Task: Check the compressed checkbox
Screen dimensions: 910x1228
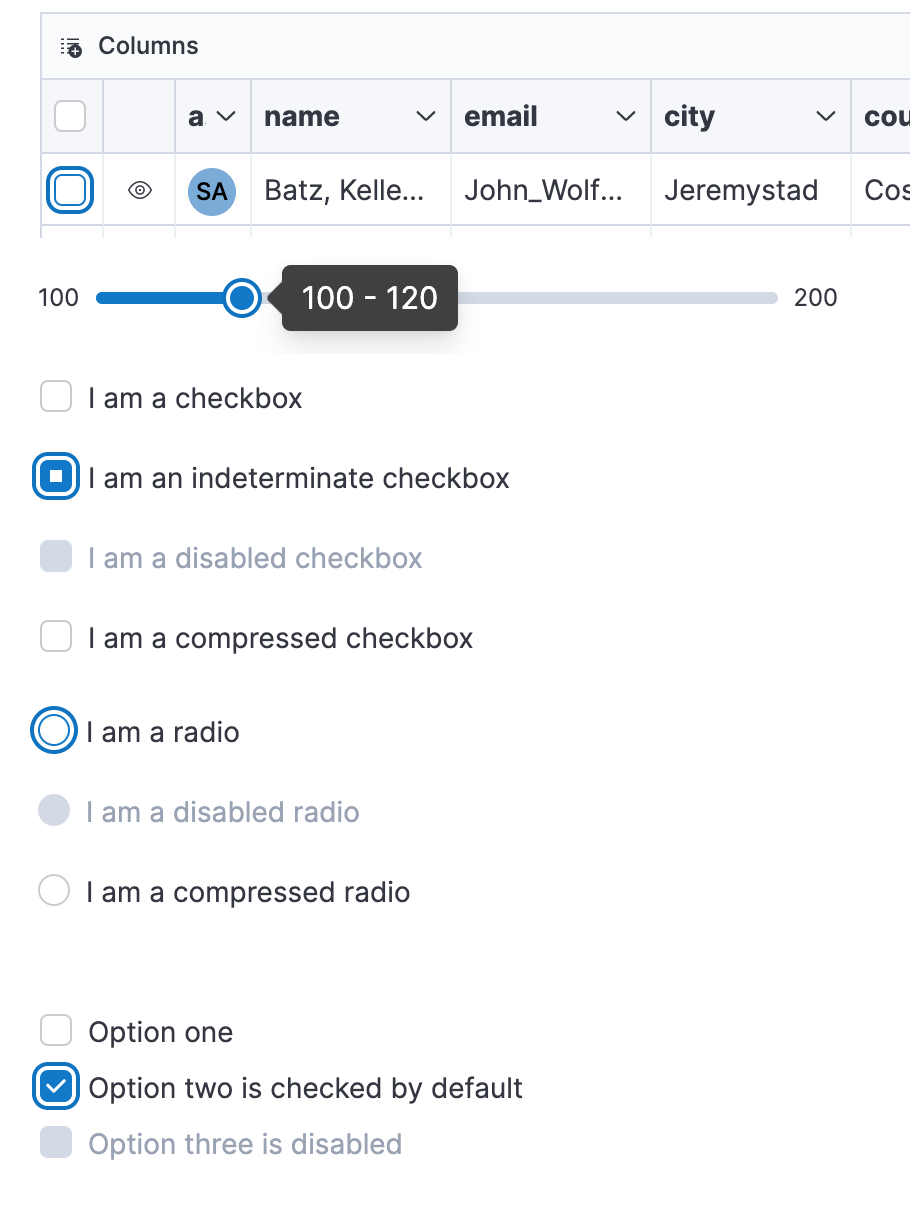Action: [x=56, y=636]
